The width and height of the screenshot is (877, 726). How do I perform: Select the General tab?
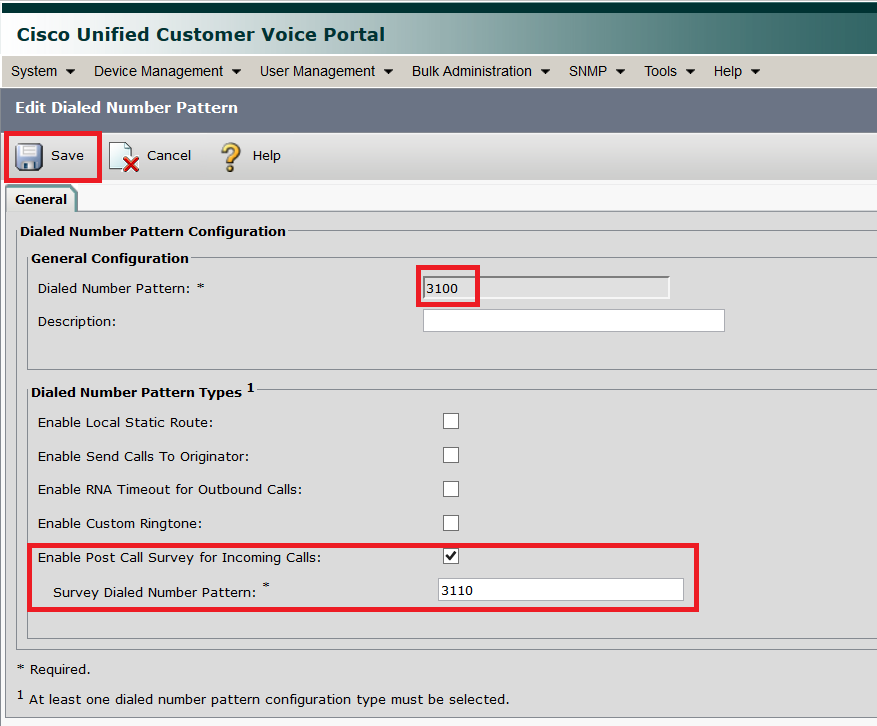pyautogui.click(x=40, y=199)
